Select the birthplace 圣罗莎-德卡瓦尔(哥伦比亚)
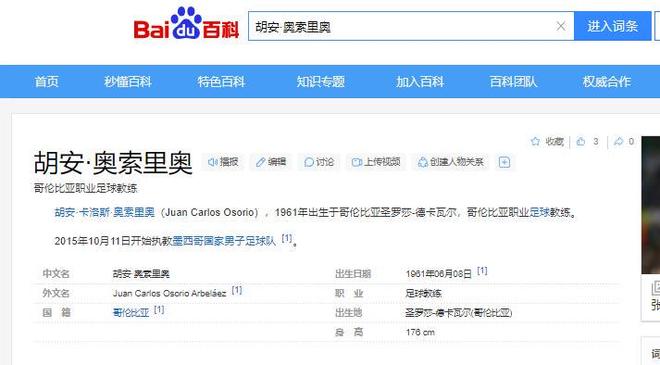660x365 pixels. 459,313
